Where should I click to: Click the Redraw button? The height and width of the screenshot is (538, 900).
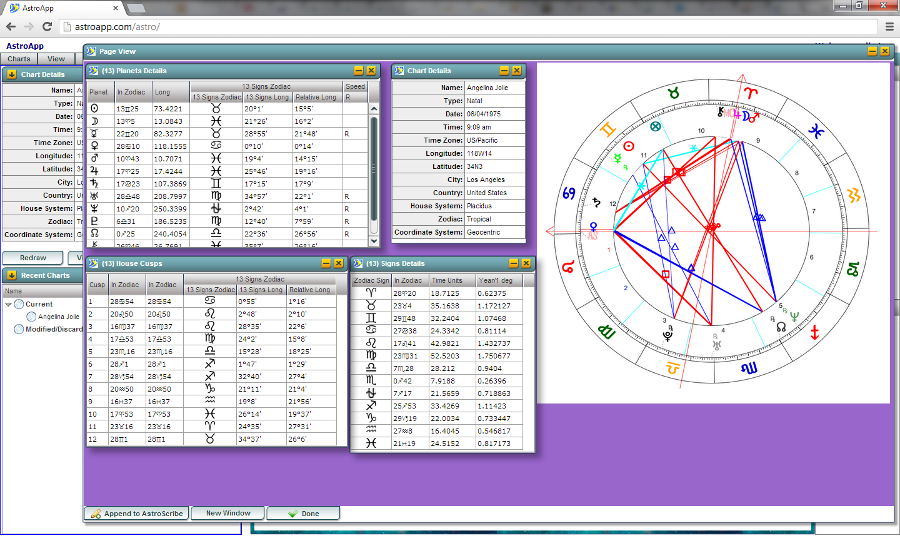tap(33, 258)
